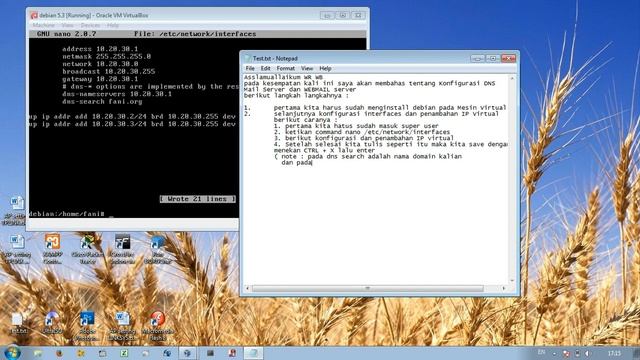Click the Notepad window title icon
This screenshot has height=360, width=640.
tap(247, 58)
